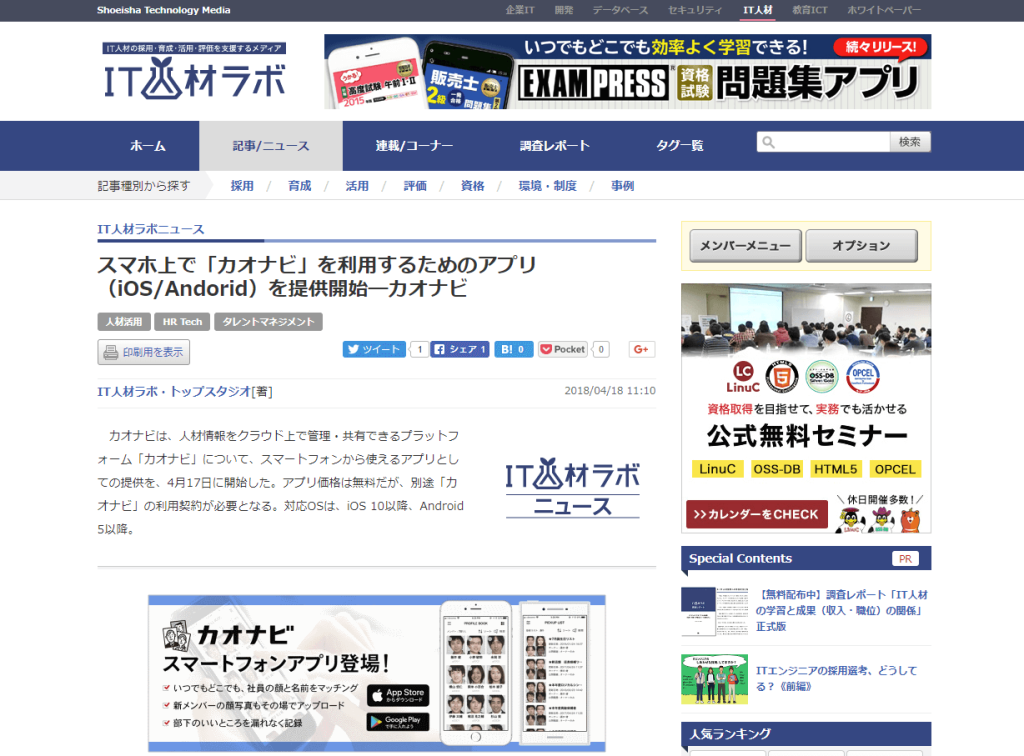This screenshot has width=1024, height=756.
Task: Filter articles by 育成 category
Action: tap(300, 186)
